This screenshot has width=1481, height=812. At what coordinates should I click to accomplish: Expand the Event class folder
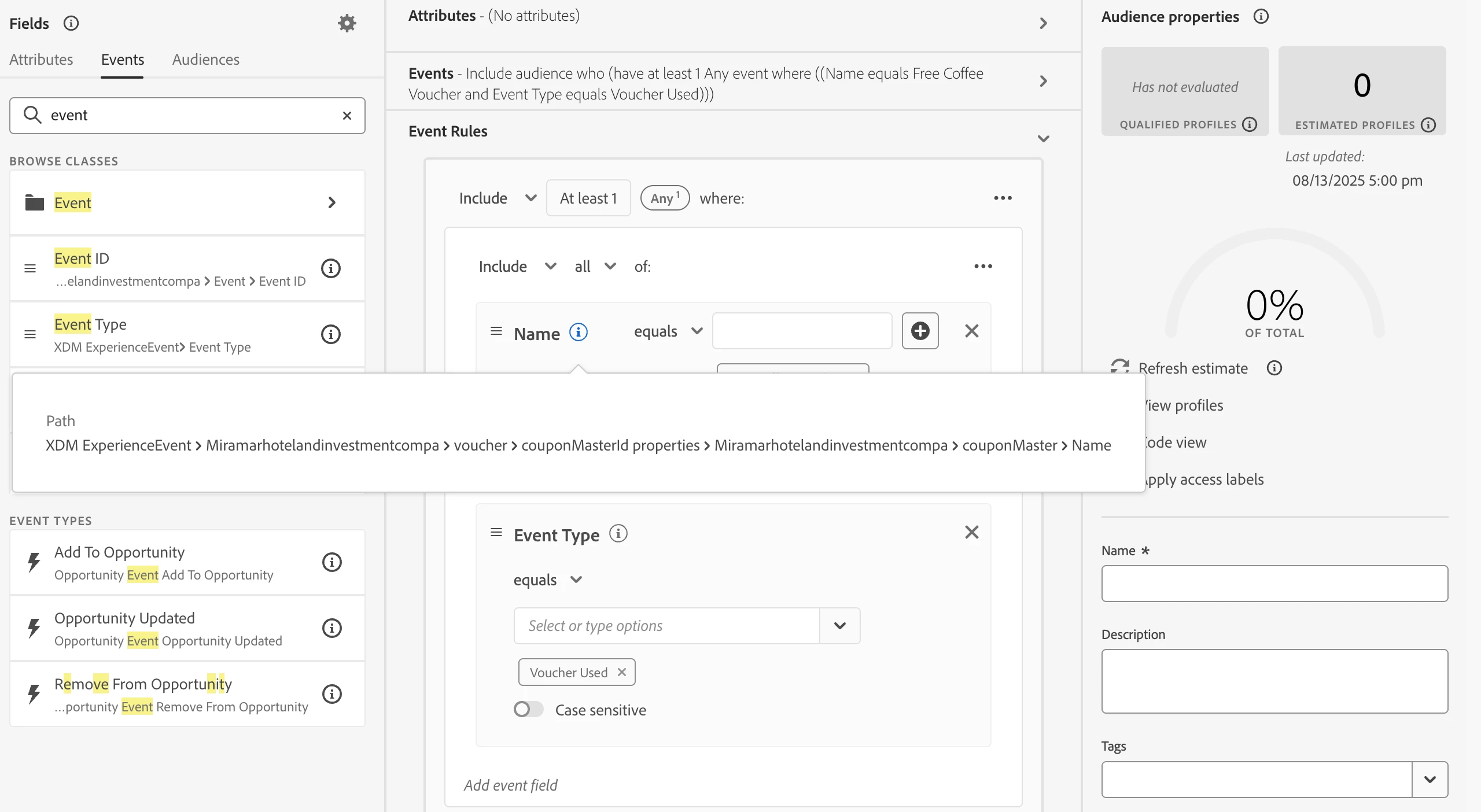331,203
